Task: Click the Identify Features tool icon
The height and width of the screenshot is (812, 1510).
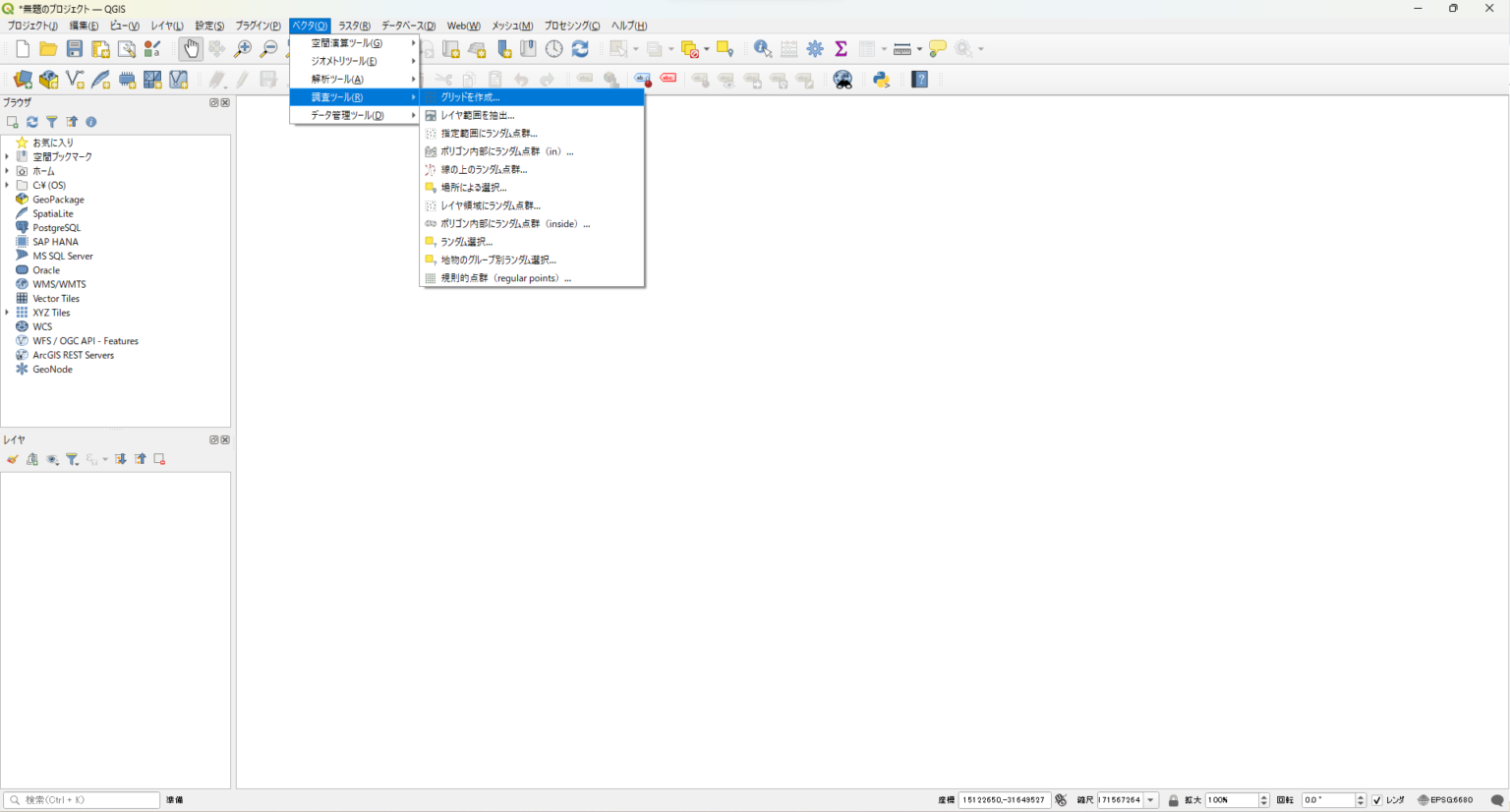Action: click(x=762, y=48)
